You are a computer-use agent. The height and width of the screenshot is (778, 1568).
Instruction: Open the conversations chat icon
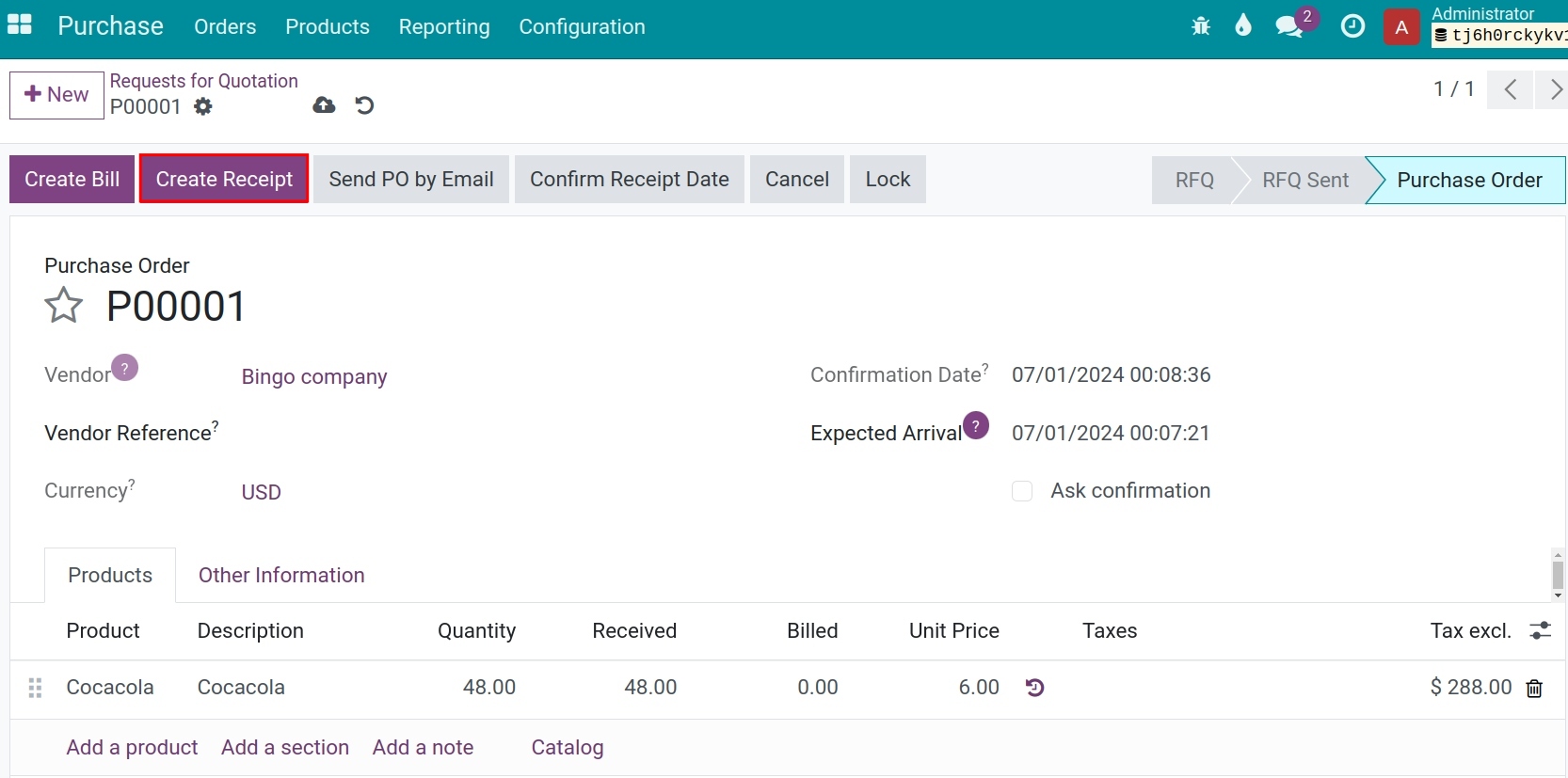pos(1289,26)
